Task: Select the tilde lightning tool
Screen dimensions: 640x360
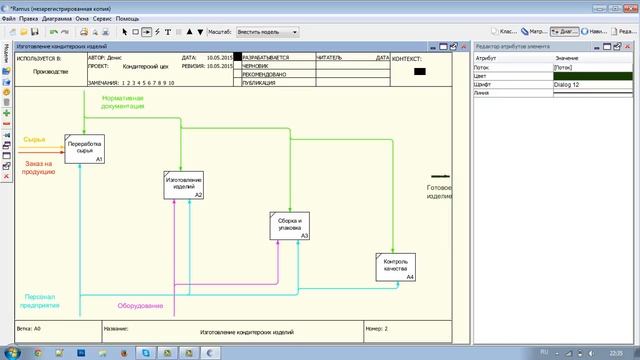Action: pyautogui.click(x=157, y=32)
